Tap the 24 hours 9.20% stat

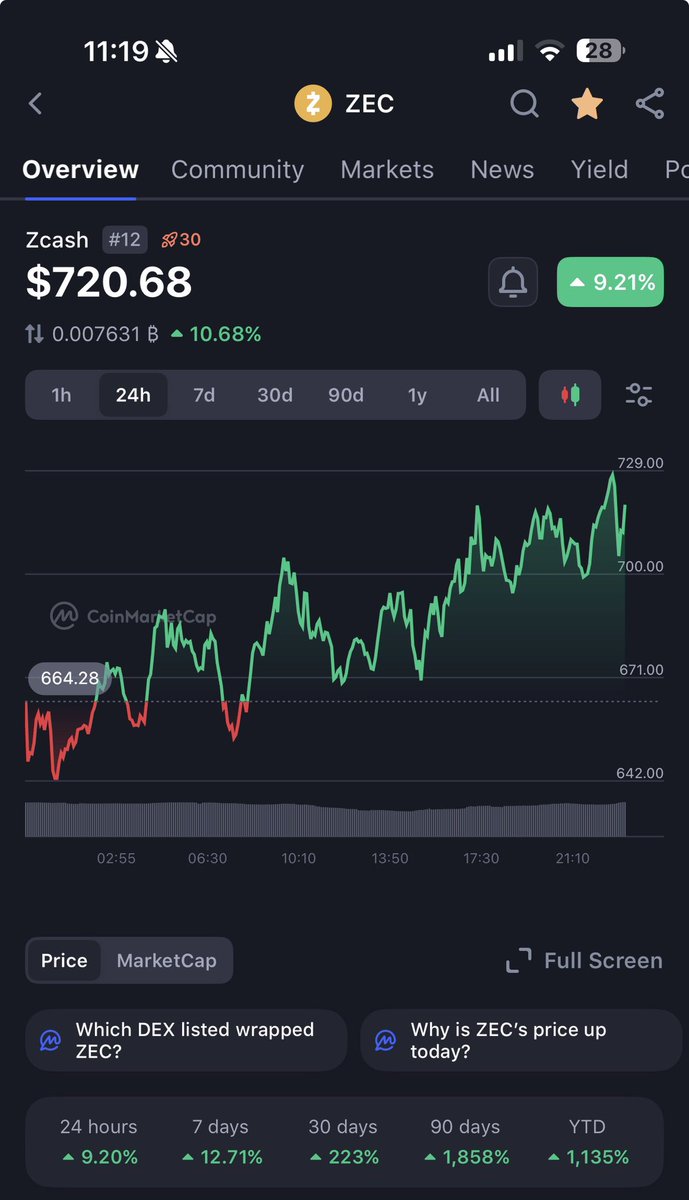(99, 1142)
